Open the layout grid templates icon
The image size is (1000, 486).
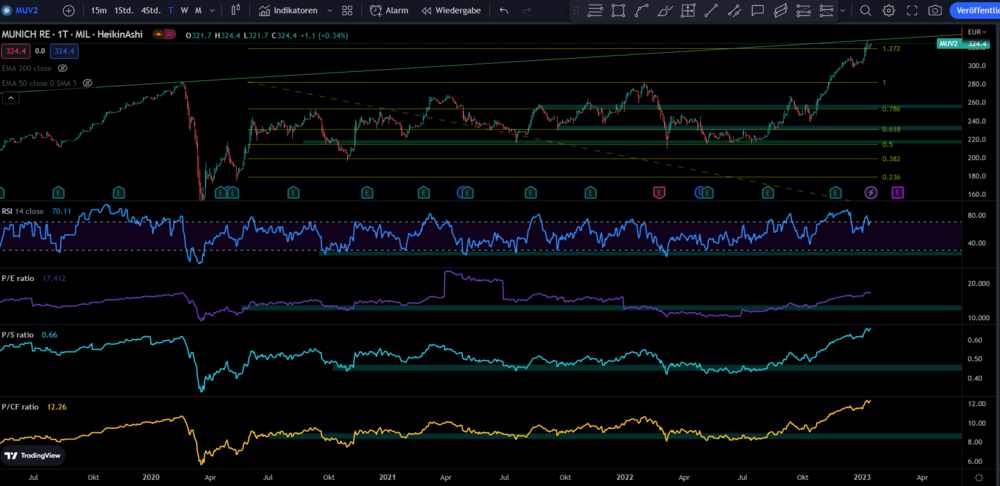(x=346, y=11)
